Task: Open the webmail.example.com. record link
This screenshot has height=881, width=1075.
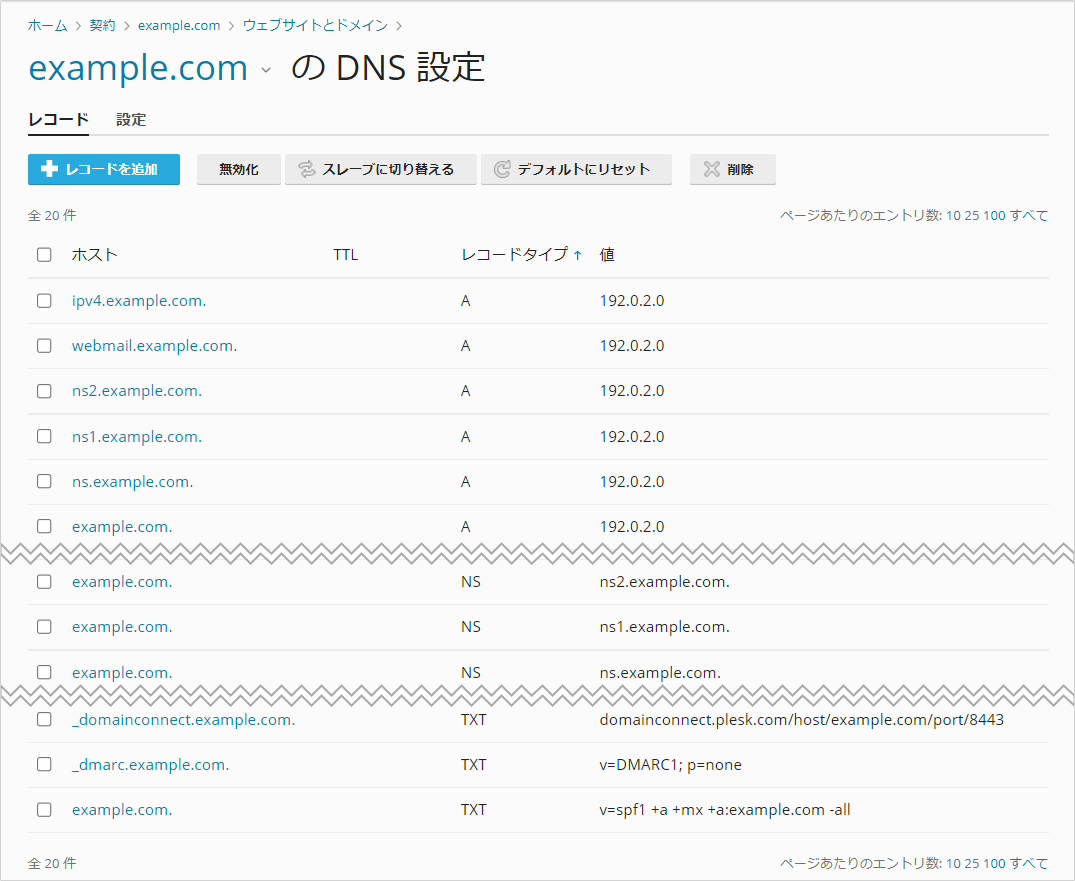Action: pos(154,346)
